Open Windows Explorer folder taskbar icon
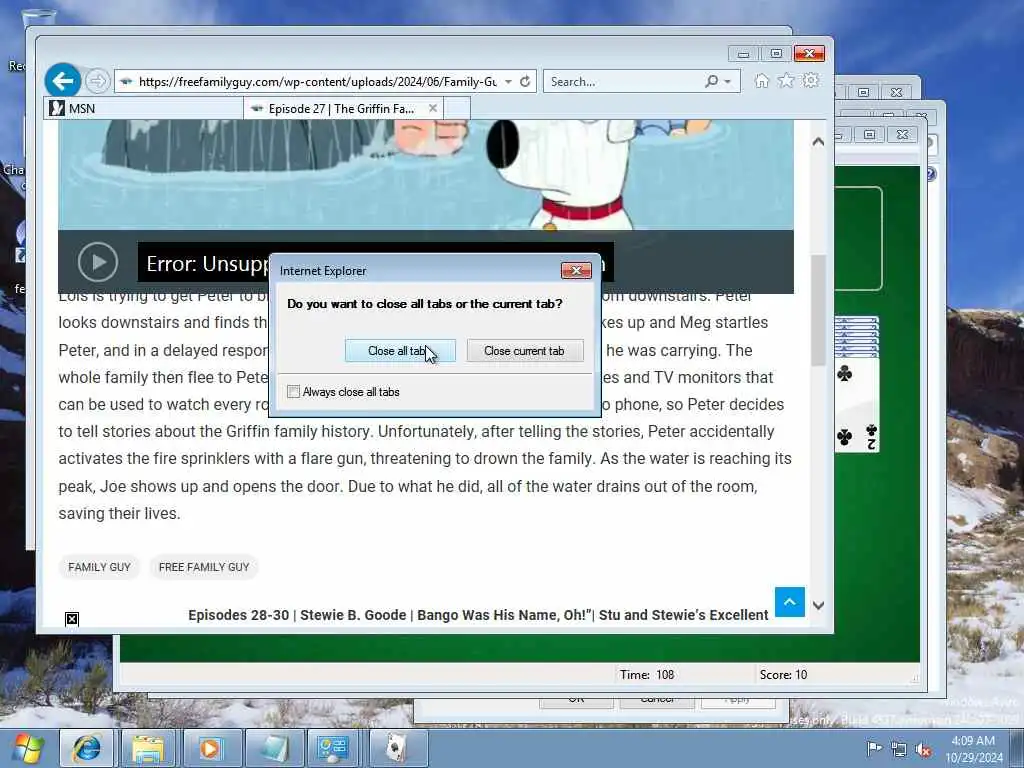 point(148,748)
